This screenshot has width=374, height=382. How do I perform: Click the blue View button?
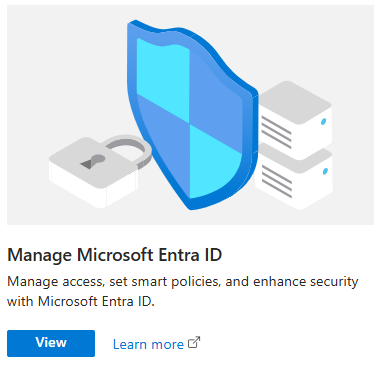tap(51, 343)
